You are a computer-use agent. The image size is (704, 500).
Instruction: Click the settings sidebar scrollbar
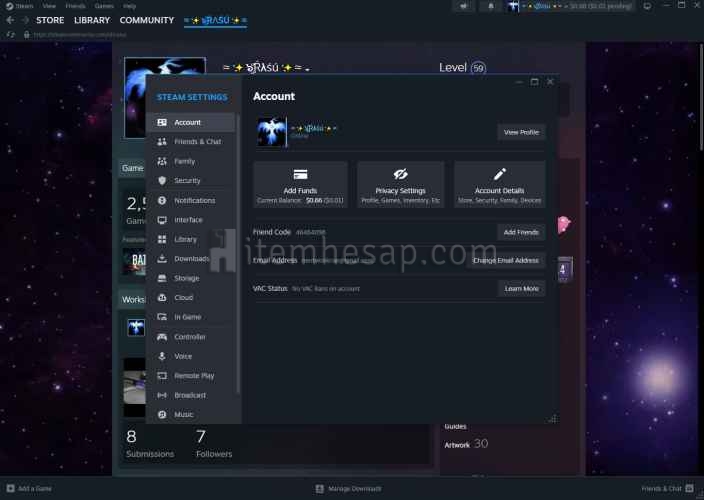[238, 250]
